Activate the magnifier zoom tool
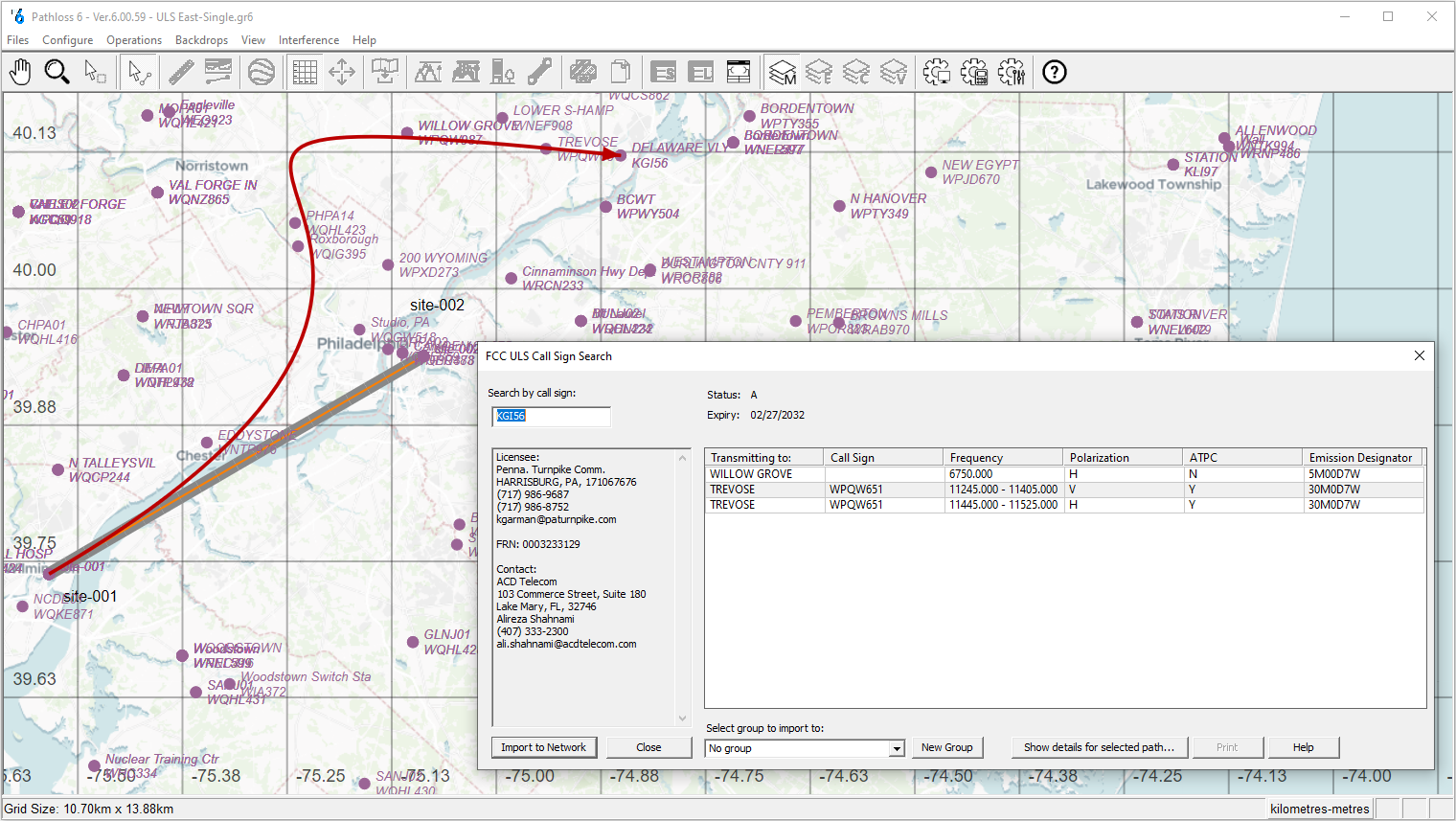 (x=57, y=72)
